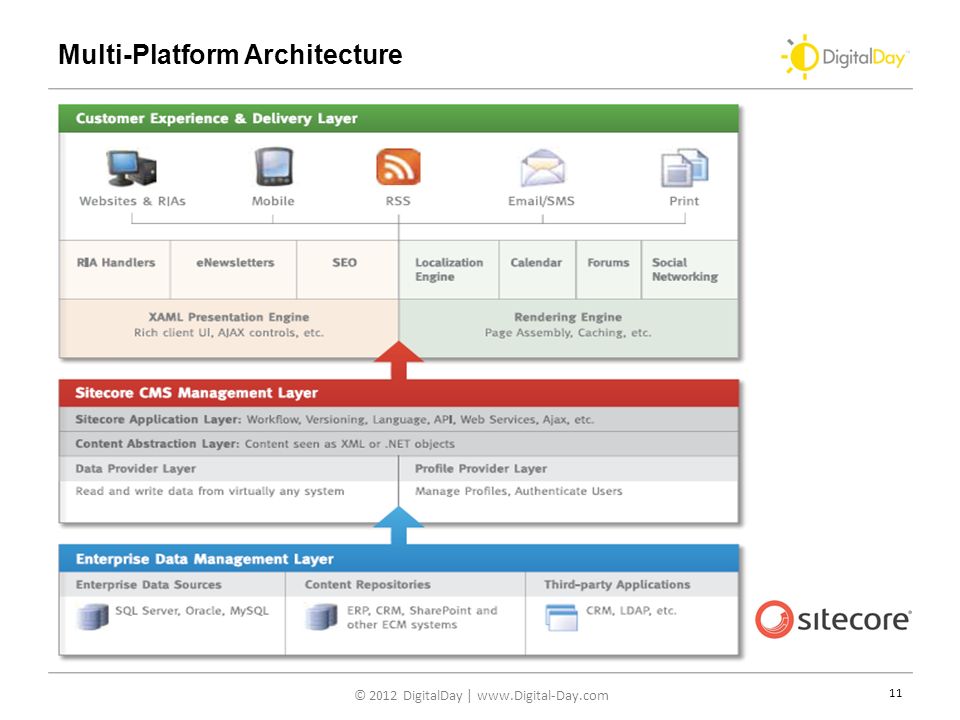Screen dimensions: 960x720
Task: Click the Print label
Action: tap(684, 201)
